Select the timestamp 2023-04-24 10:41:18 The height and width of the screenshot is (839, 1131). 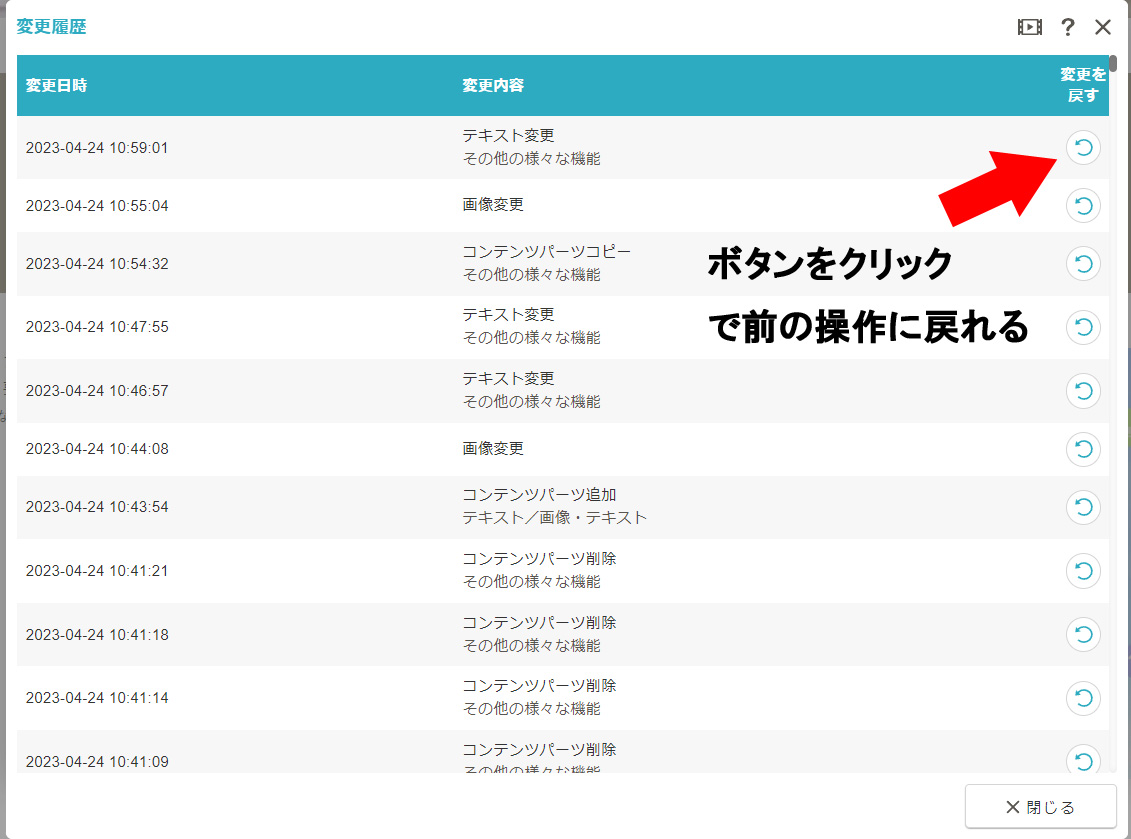click(x=97, y=635)
